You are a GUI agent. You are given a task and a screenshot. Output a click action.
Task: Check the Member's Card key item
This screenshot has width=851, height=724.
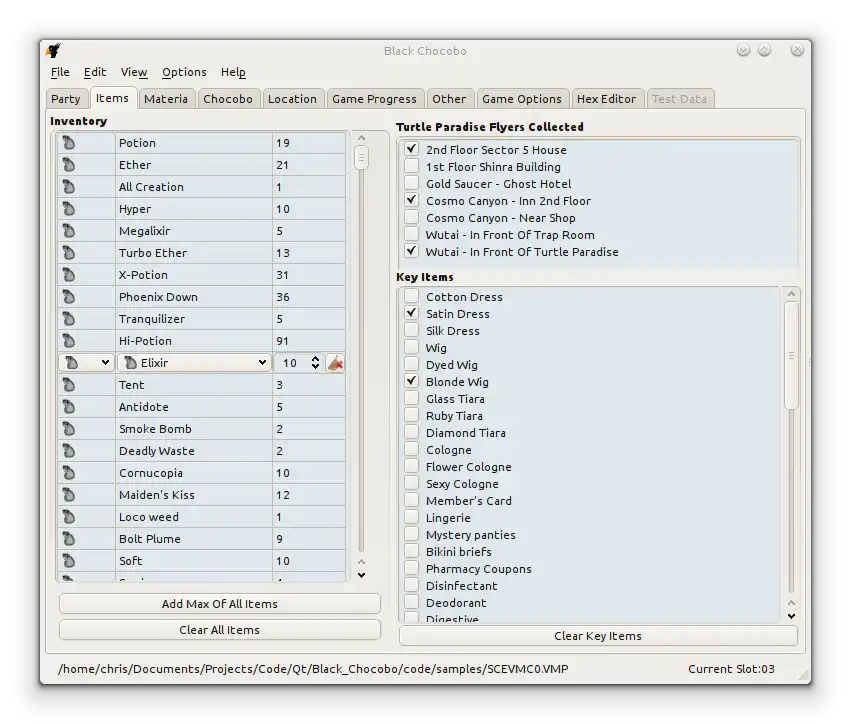(x=411, y=500)
